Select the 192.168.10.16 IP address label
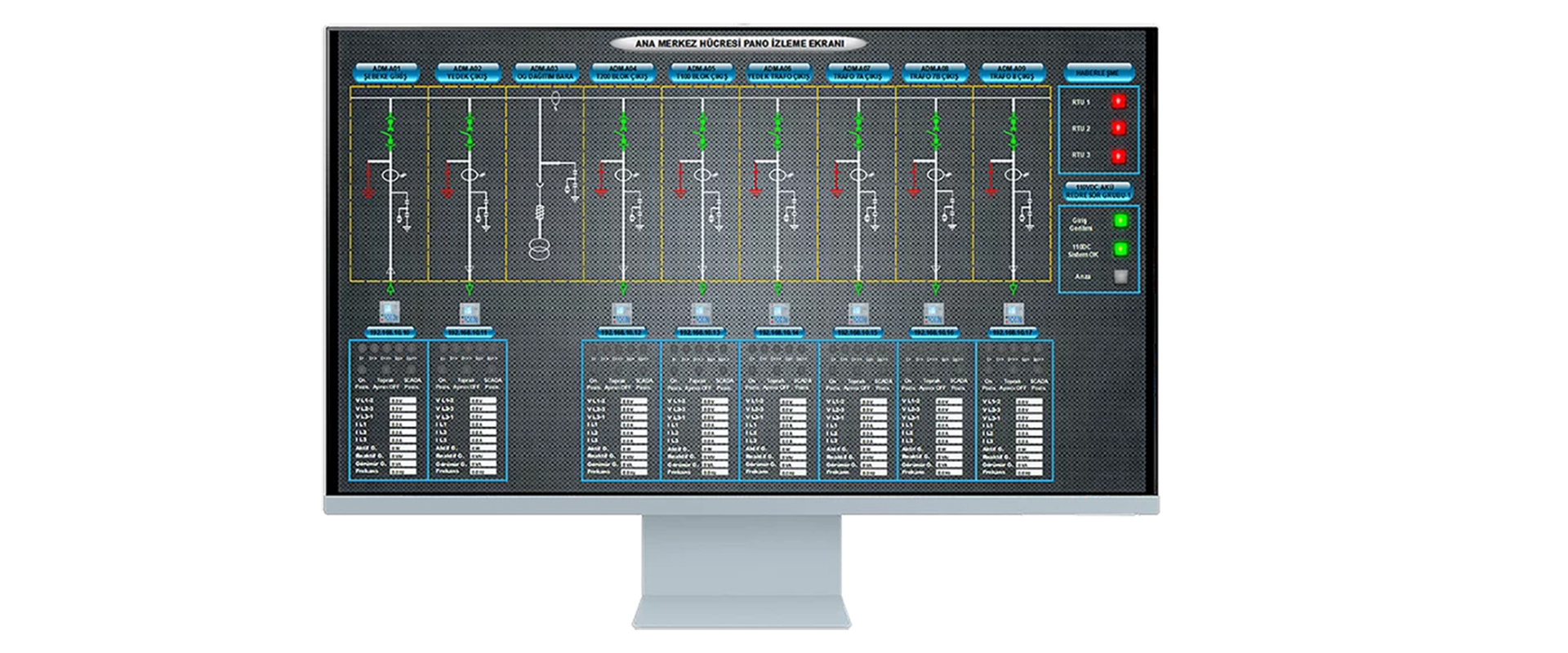The image size is (1568, 653). click(x=934, y=333)
